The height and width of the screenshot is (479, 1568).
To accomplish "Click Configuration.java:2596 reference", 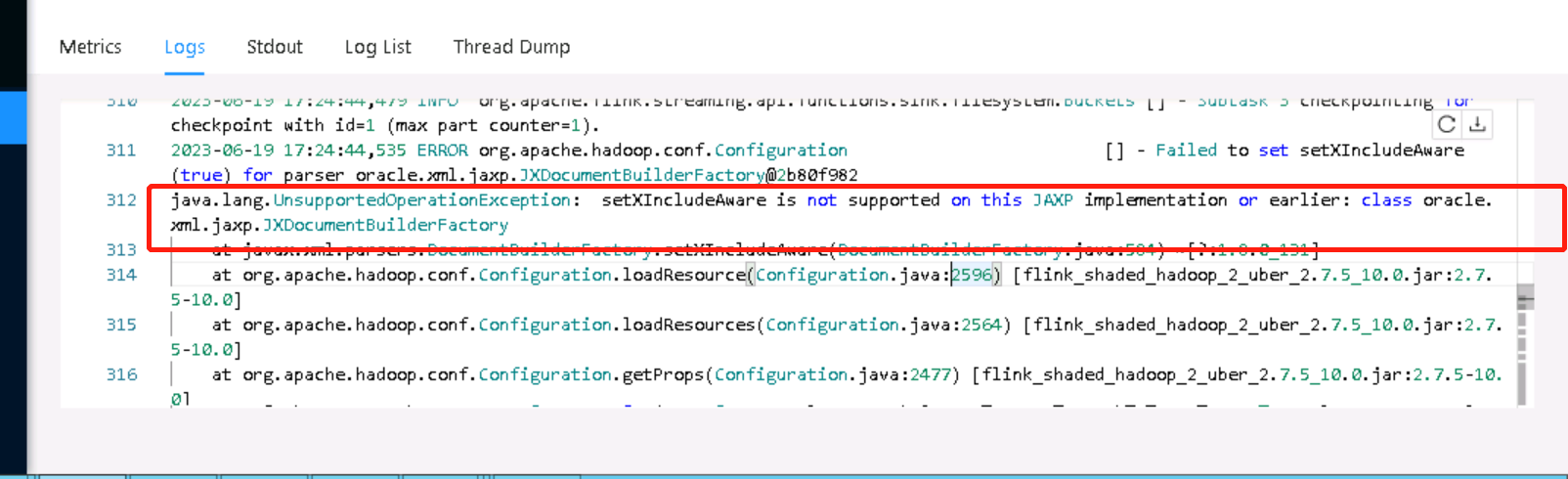I will click(x=874, y=275).
